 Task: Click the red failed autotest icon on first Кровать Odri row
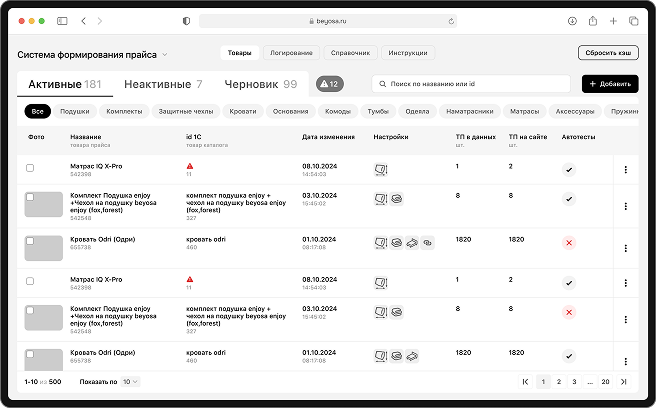(x=568, y=243)
